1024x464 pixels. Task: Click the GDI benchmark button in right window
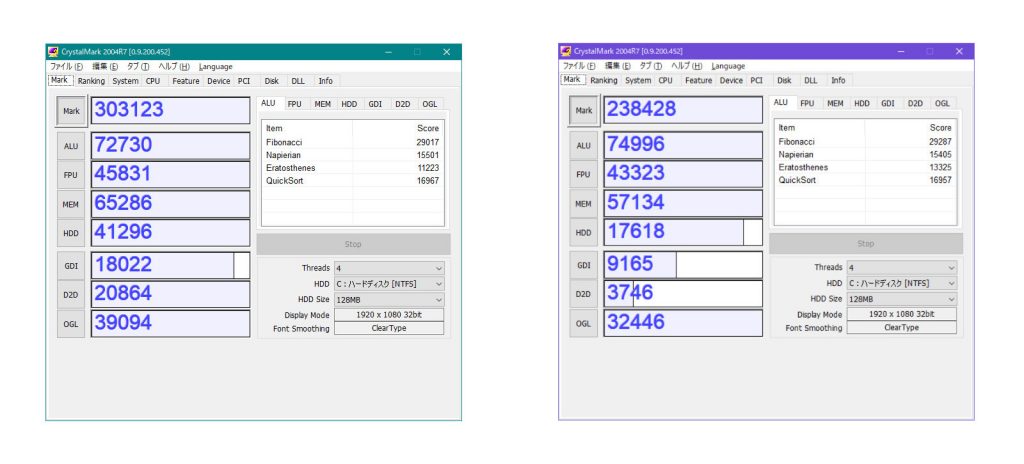coord(584,265)
